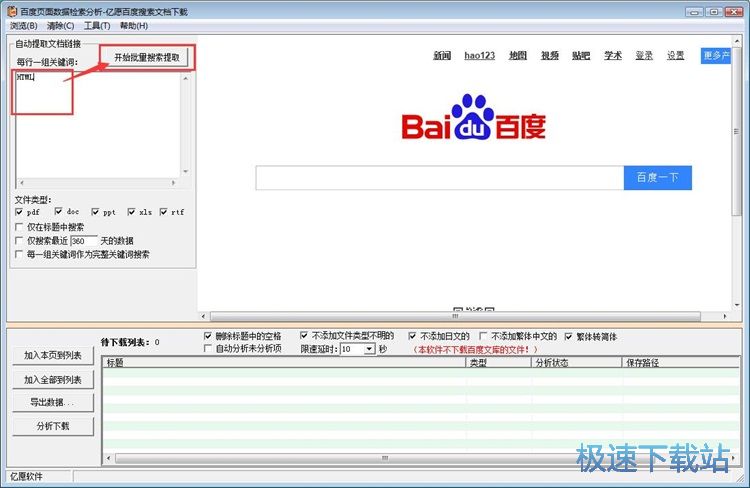The height and width of the screenshot is (488, 750).
Task: Open Baidu 贴吧 link
Action: (x=581, y=55)
